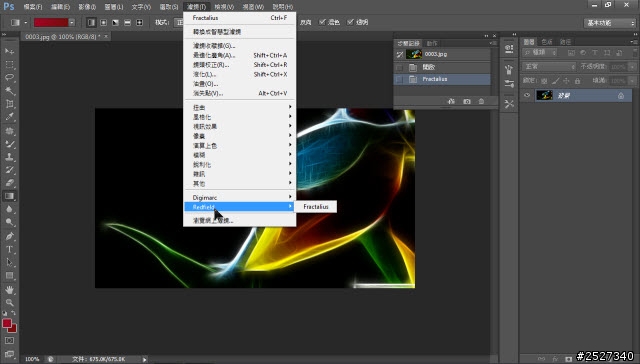Click the camera snapshot icon in History panel
The width and height of the screenshot is (640, 364).
point(467,101)
